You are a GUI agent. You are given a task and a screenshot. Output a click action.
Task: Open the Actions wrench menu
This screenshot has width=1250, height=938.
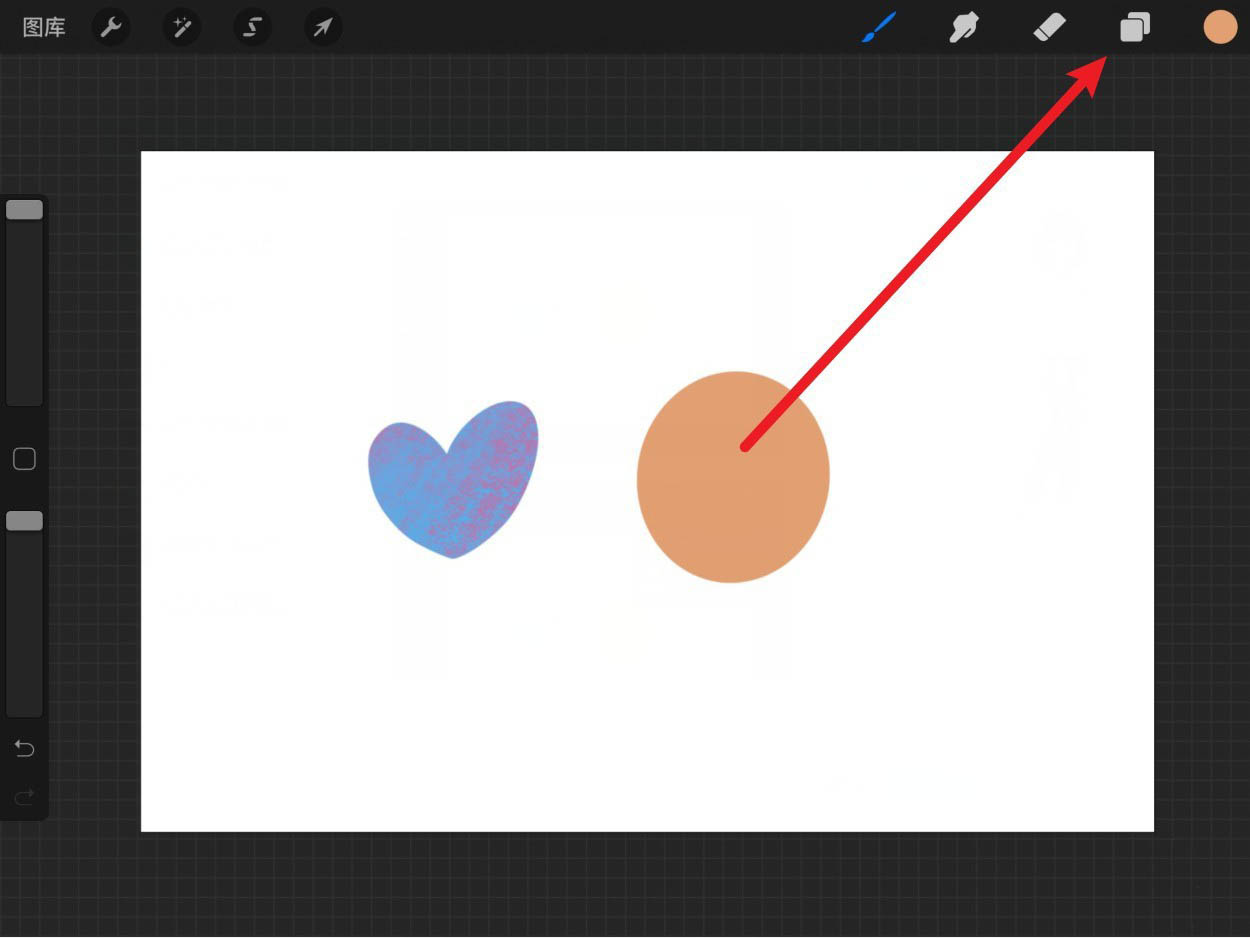click(111, 28)
